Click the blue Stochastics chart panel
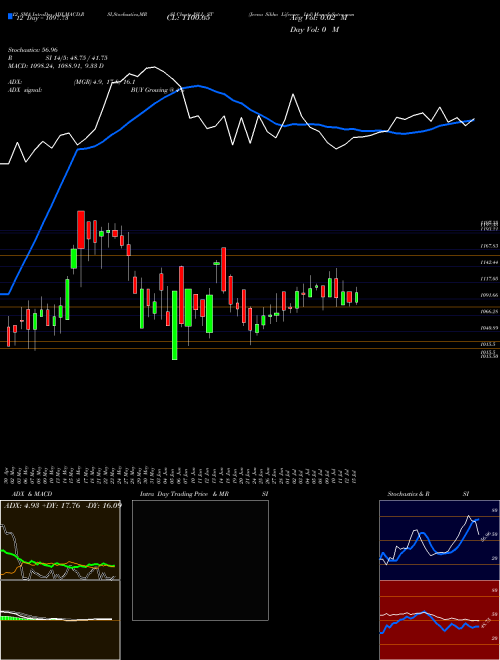The height and width of the screenshot is (660, 500). coord(439,540)
